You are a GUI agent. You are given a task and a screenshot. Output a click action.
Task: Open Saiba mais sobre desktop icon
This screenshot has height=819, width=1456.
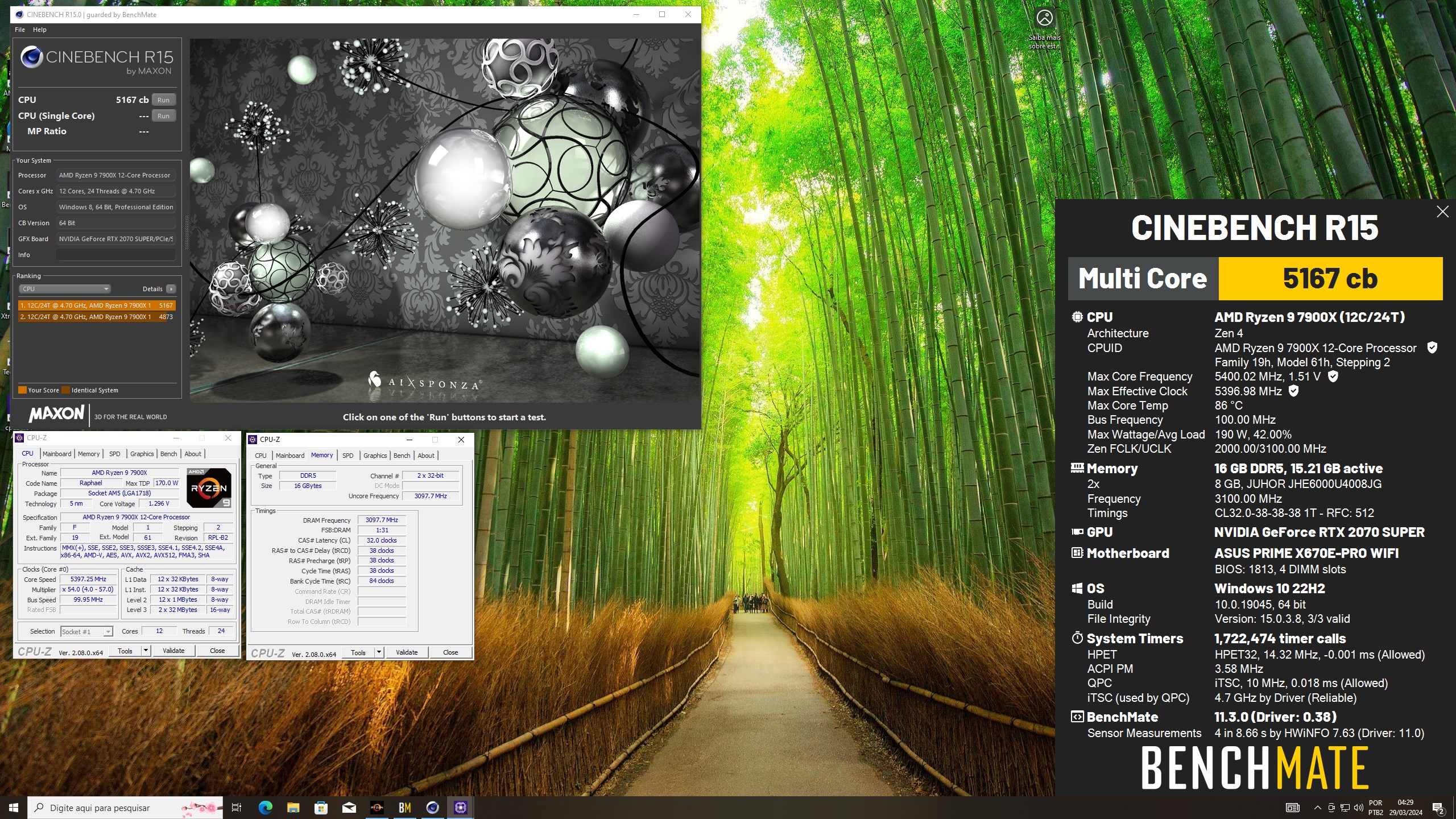(1044, 28)
